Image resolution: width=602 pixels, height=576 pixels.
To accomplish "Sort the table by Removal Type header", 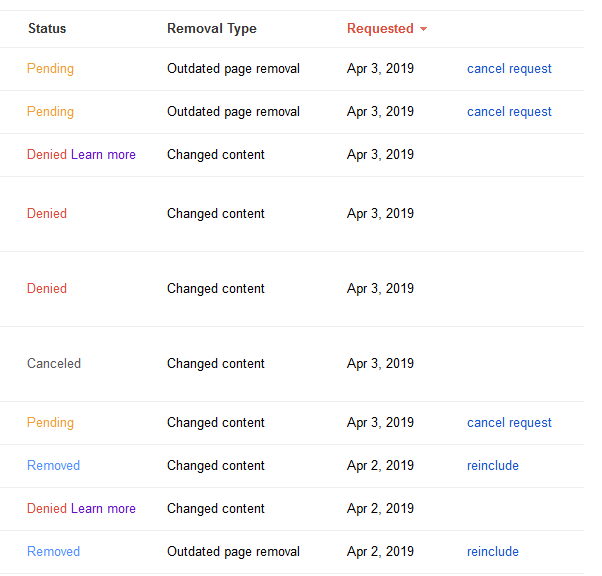I will click(x=212, y=29).
